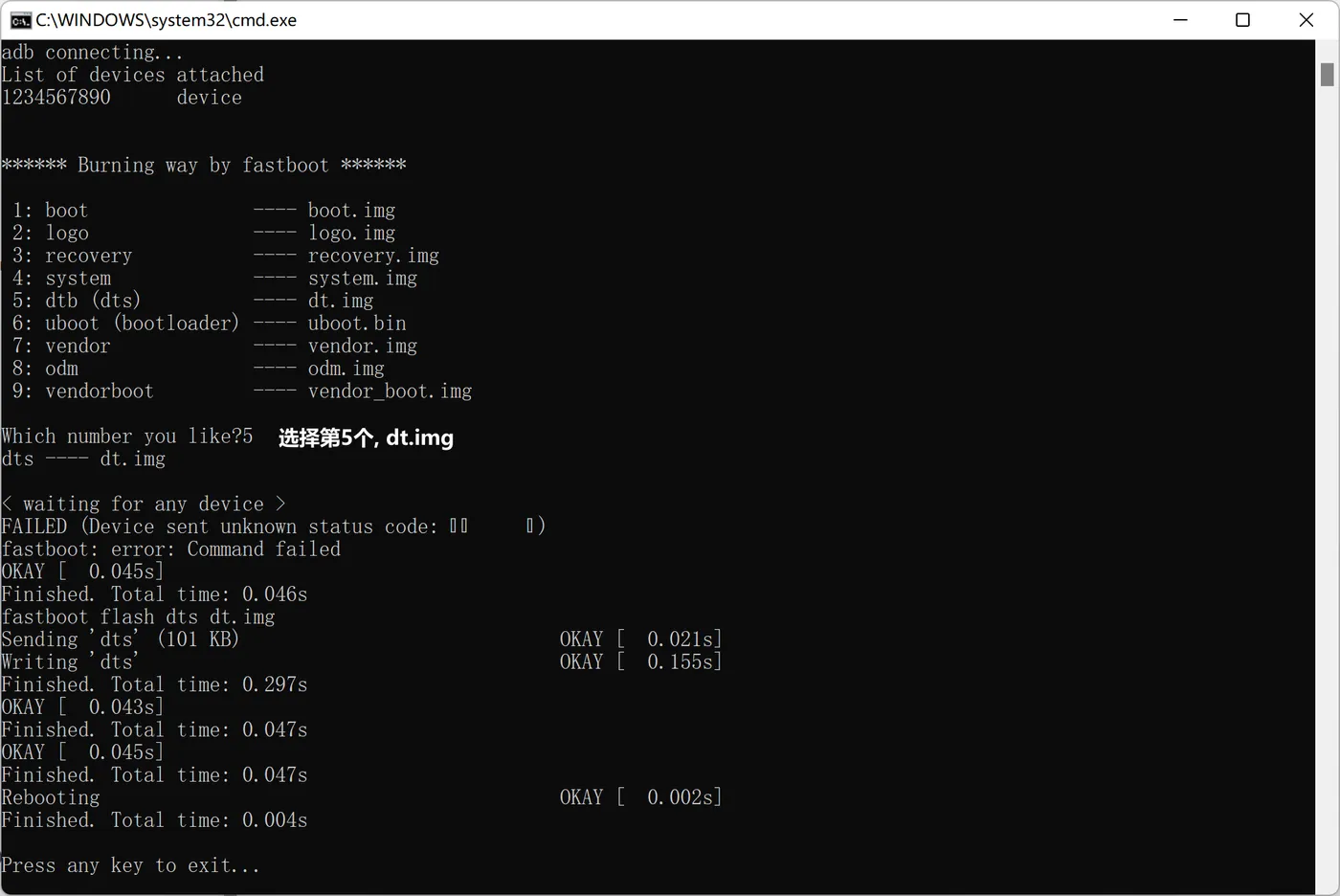Maximize the cmd.exe window
This screenshot has width=1340, height=896.
(1242, 20)
